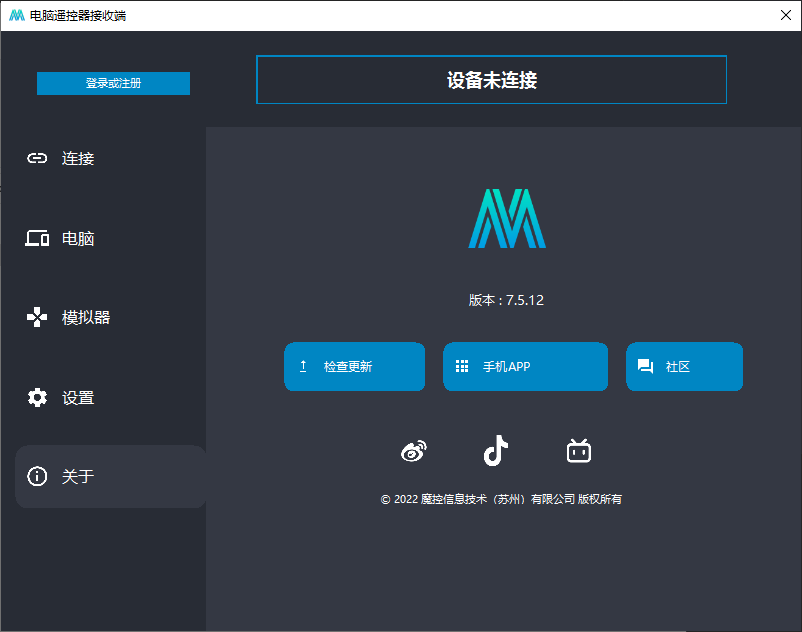Switch to the 电脑 sidebar tab
The image size is (802, 632).
pos(78,239)
